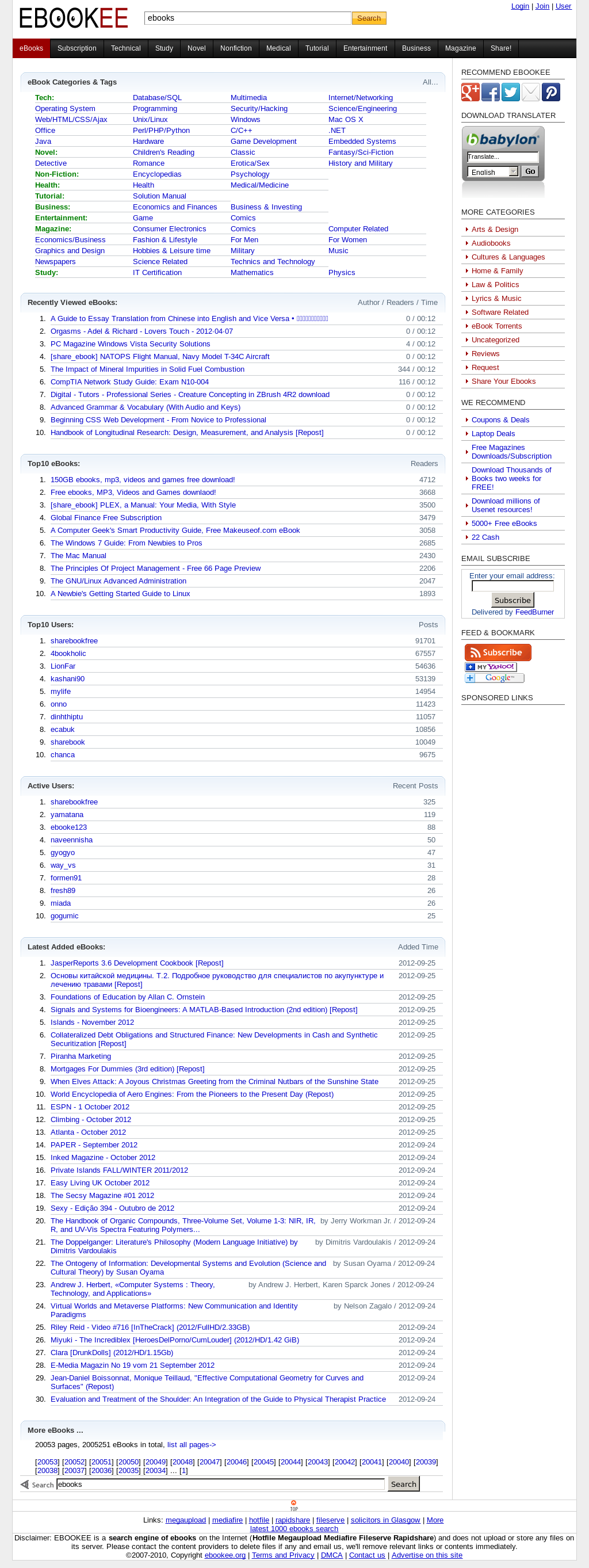
Task: Focus the email address subscribe field
Action: coord(512,586)
